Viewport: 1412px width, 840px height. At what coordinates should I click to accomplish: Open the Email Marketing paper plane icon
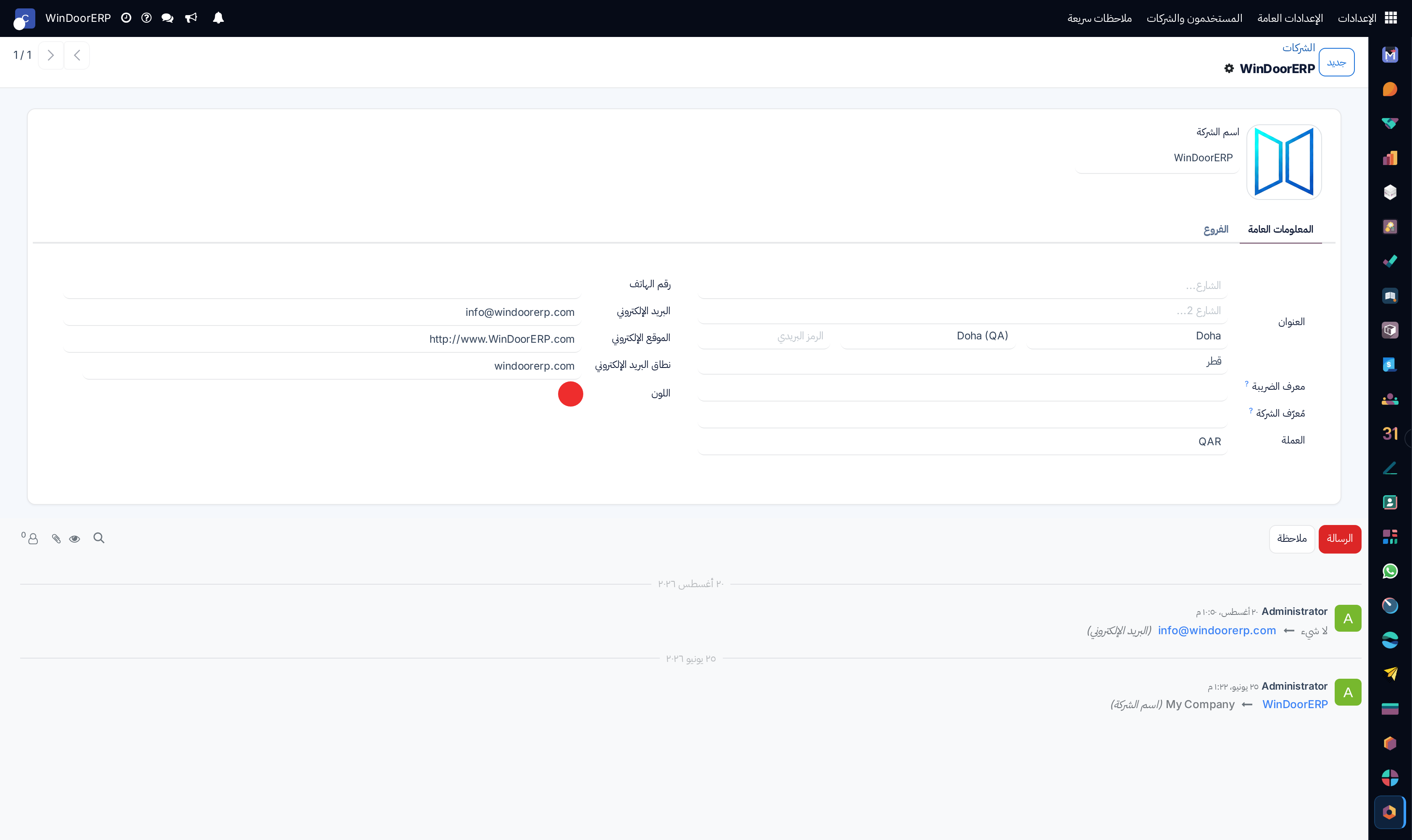(1390, 674)
